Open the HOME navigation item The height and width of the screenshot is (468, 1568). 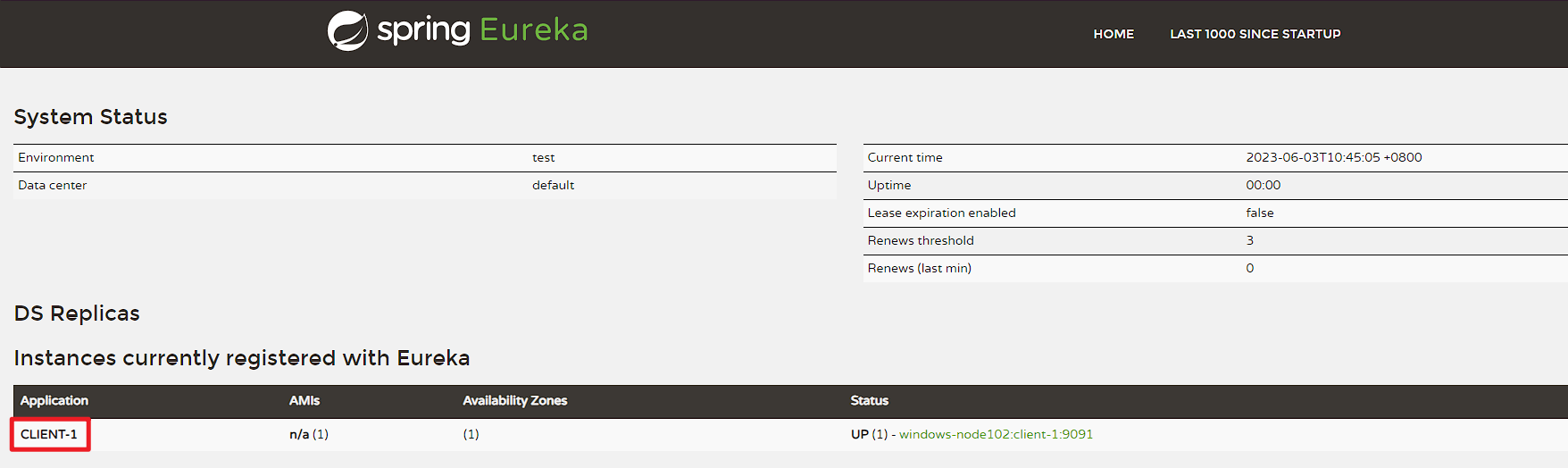coord(1113,34)
